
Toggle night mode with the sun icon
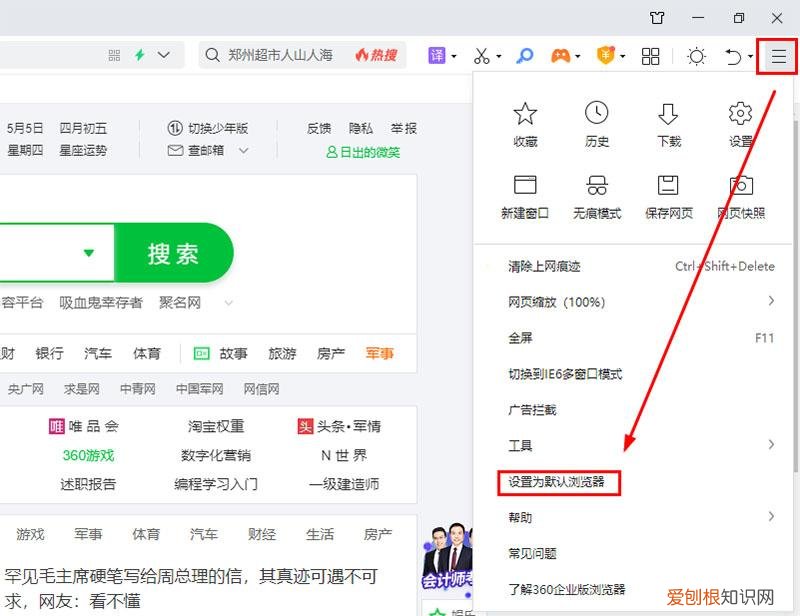[x=696, y=56]
